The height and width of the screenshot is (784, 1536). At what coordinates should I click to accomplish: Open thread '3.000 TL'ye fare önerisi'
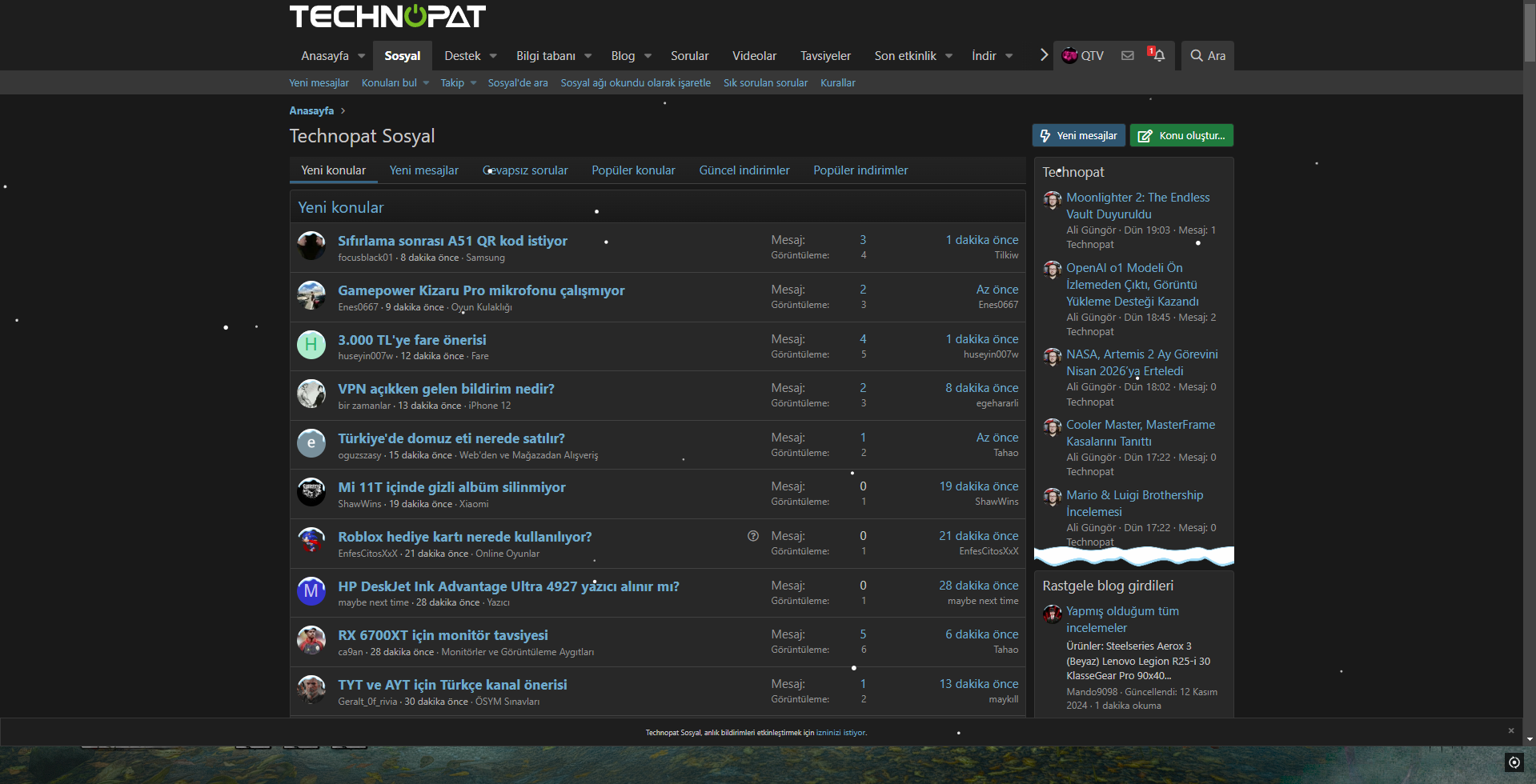(412, 340)
